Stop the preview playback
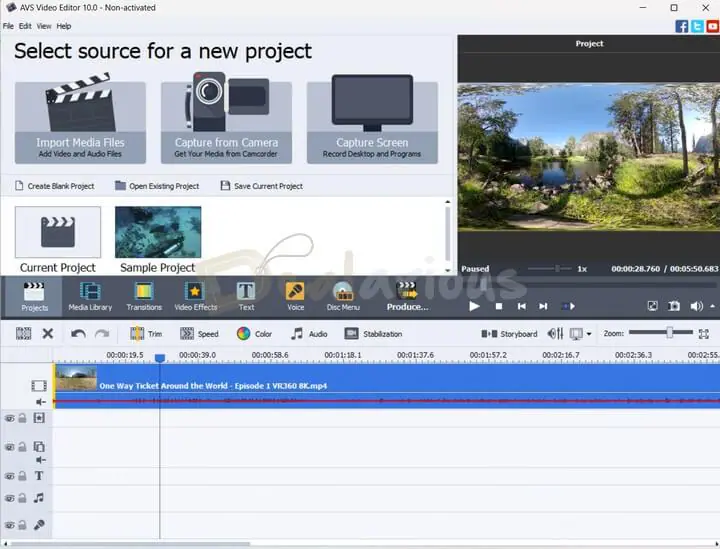720x549 pixels. tap(499, 306)
